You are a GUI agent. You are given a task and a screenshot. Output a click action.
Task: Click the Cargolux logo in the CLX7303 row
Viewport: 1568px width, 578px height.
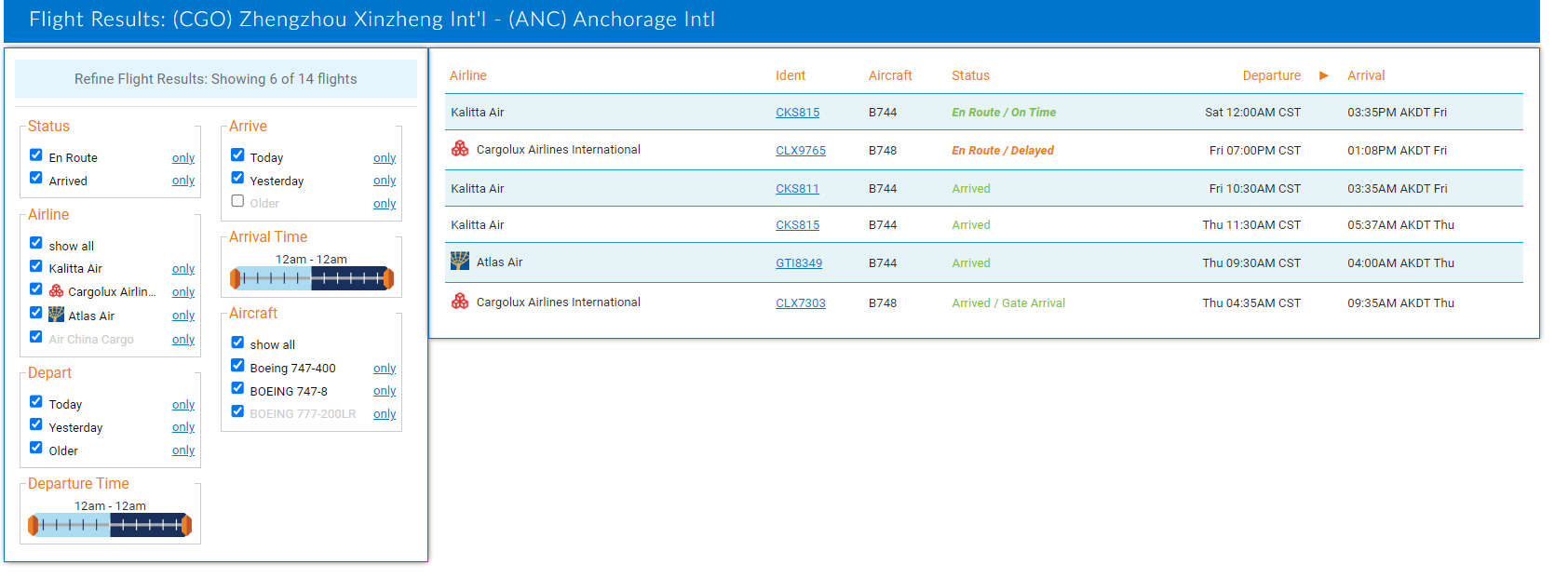460,302
